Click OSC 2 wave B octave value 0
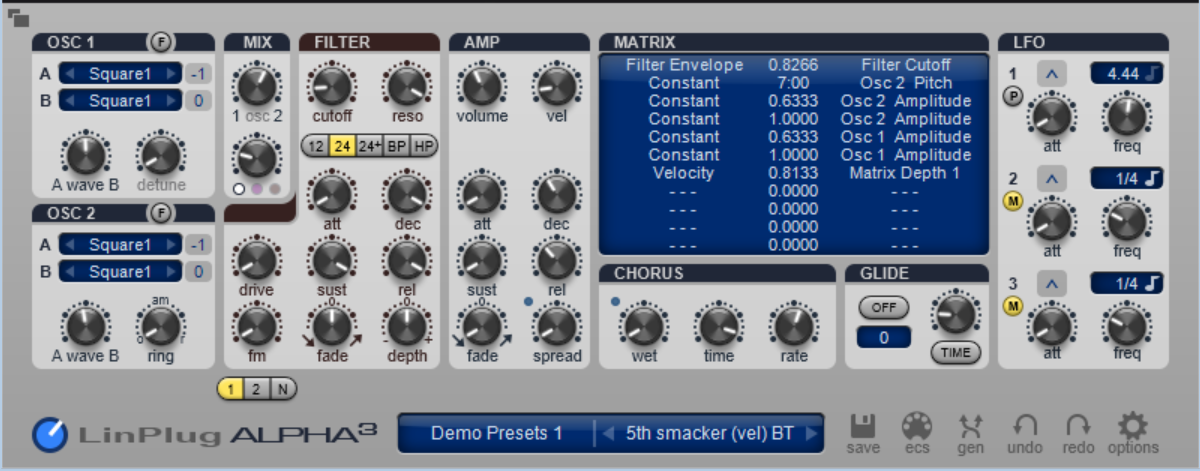The width and height of the screenshot is (1200, 471). click(197, 272)
